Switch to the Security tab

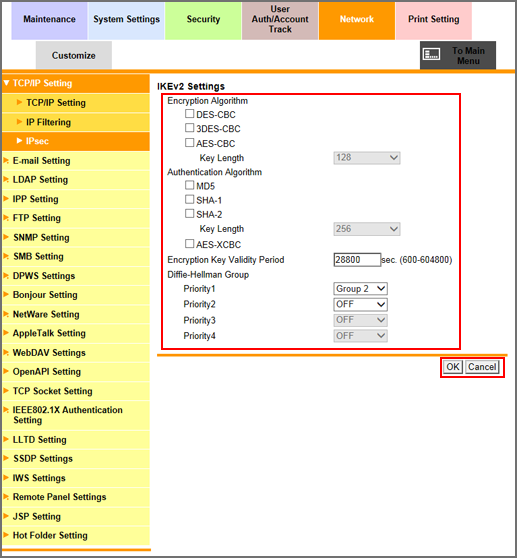click(x=203, y=20)
